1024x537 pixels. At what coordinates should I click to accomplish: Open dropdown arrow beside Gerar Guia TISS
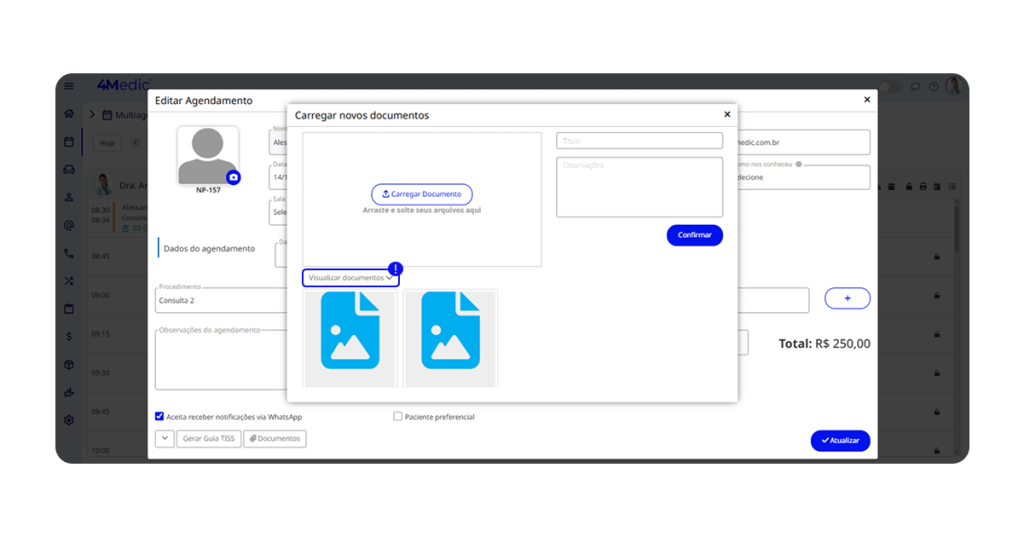coord(164,438)
